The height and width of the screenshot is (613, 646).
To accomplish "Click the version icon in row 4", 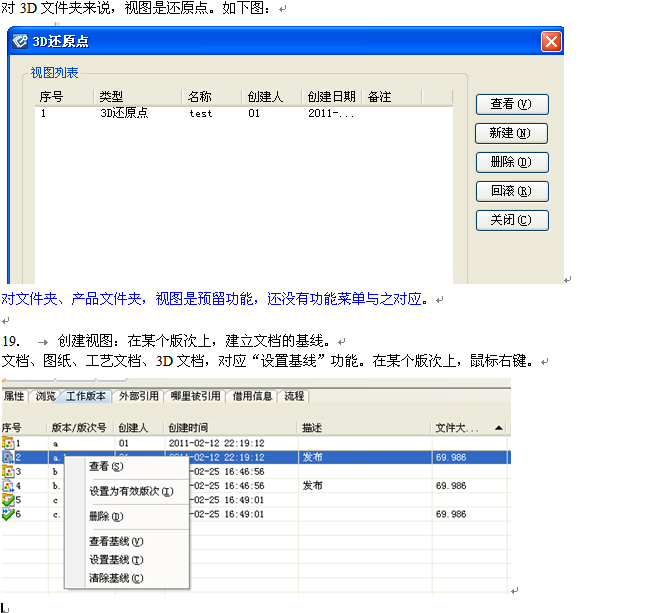I will (x=8, y=485).
